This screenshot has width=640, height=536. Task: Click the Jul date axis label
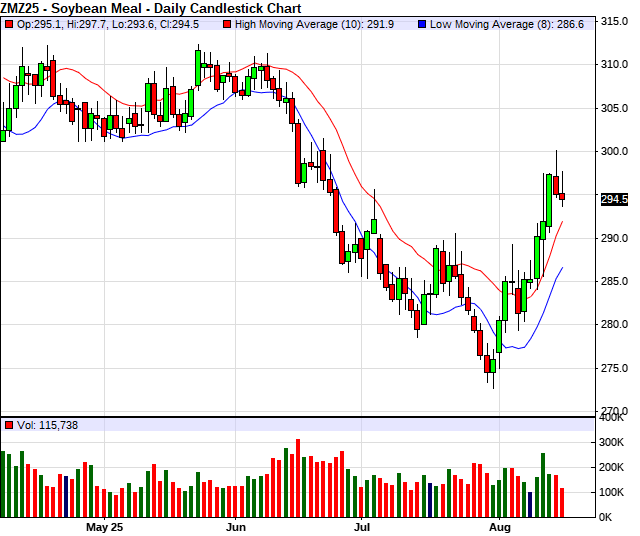pyautogui.click(x=363, y=526)
